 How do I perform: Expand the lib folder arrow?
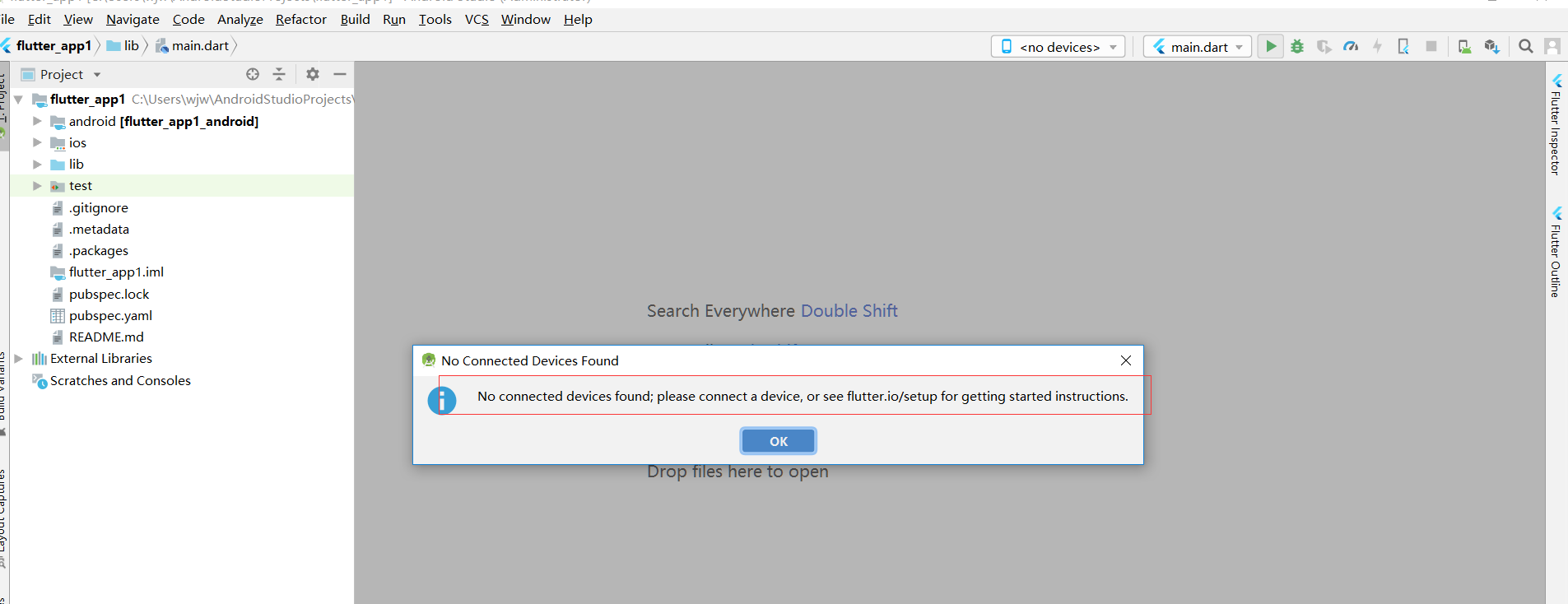click(37, 164)
